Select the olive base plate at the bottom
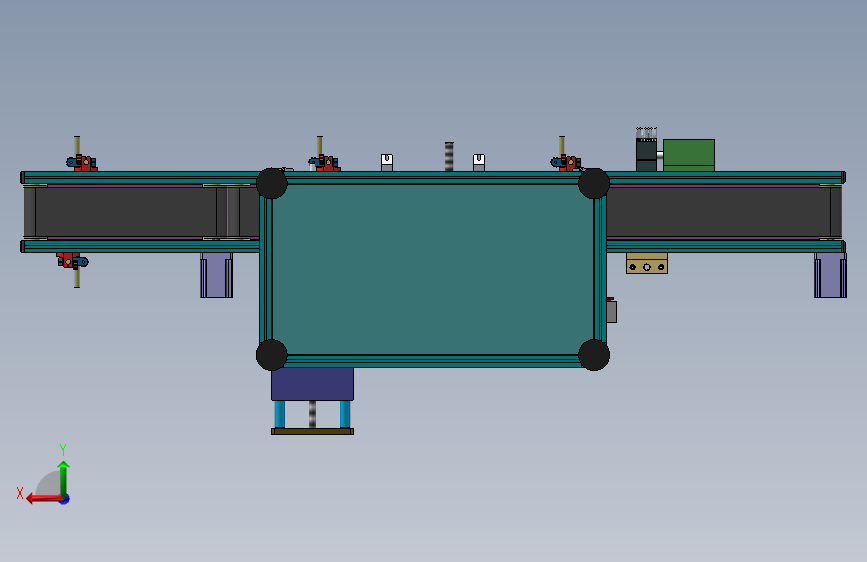Screen dimensions: 867x562 pyautogui.click(x=312, y=431)
